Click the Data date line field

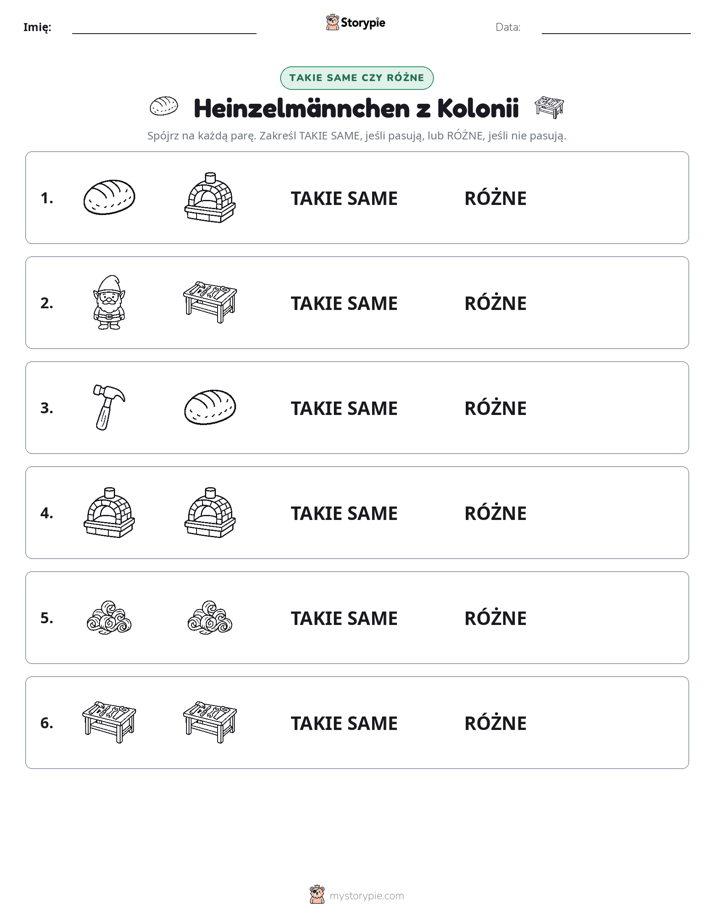616,27
